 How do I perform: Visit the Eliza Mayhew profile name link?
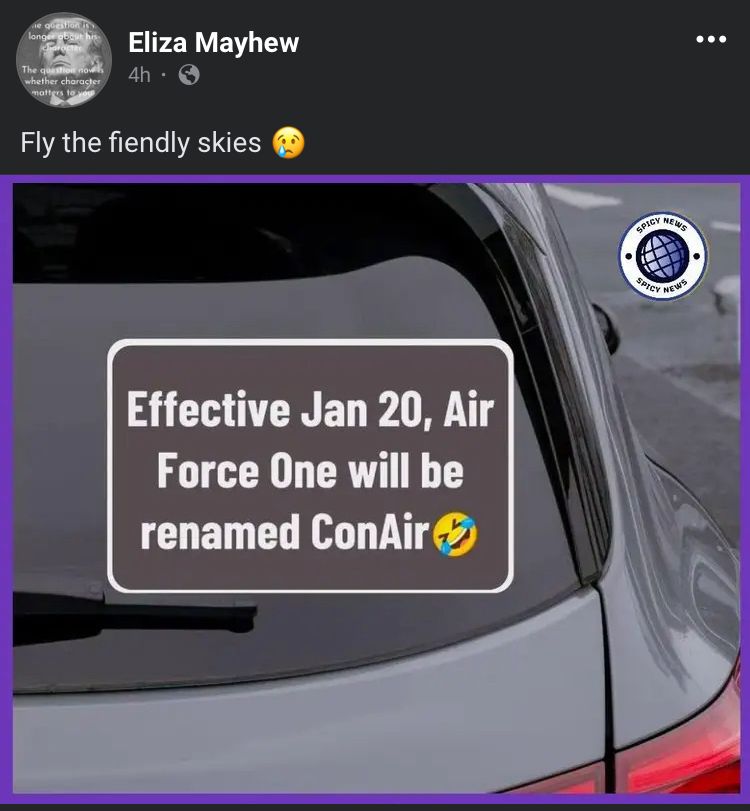click(214, 42)
